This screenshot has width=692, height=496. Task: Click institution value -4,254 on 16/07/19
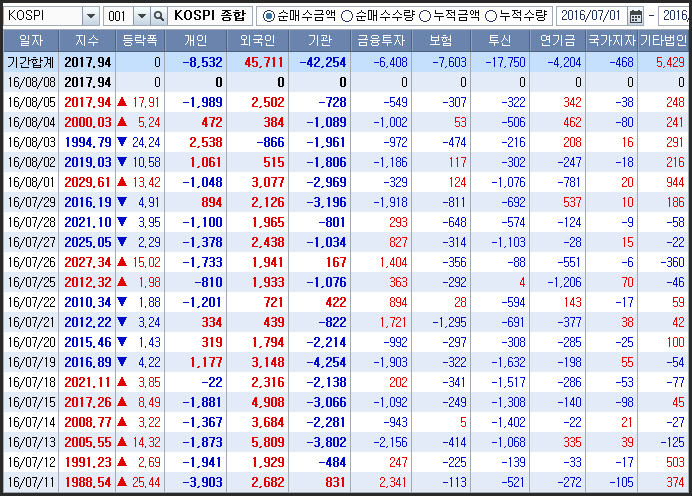(x=326, y=362)
